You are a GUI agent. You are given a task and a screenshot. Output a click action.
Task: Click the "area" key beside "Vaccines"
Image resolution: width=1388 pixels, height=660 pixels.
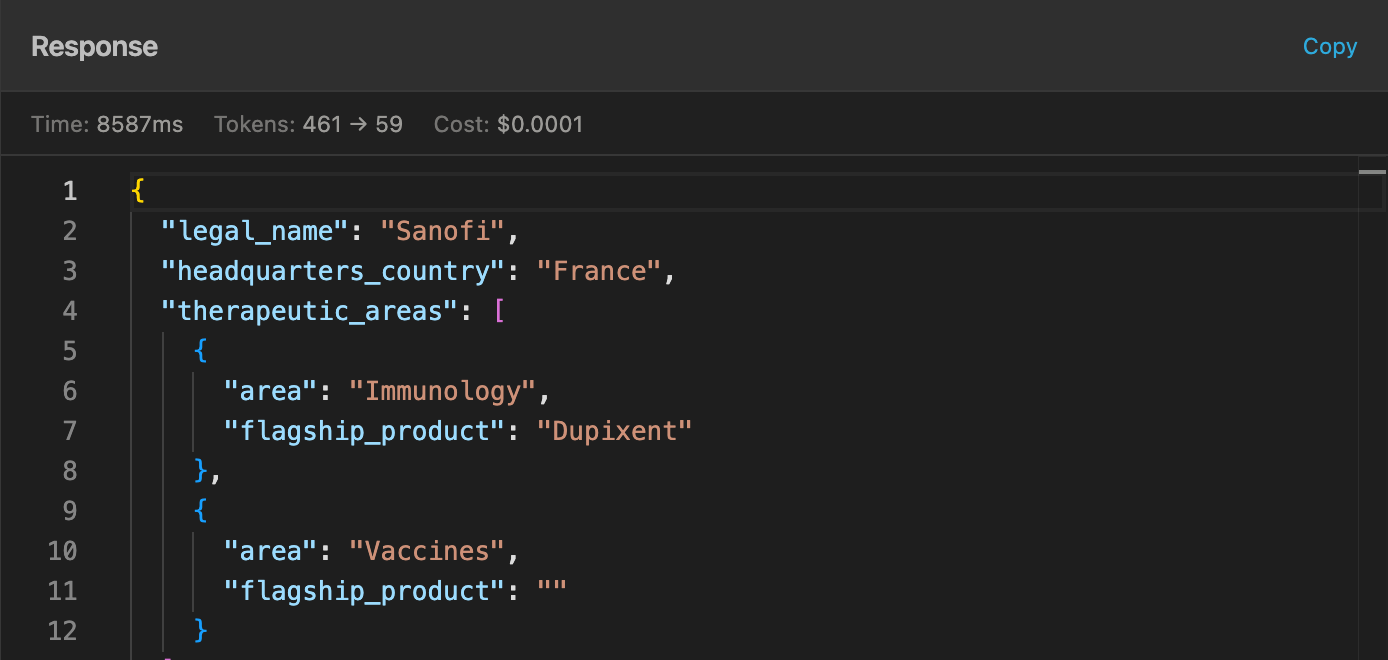click(x=271, y=551)
